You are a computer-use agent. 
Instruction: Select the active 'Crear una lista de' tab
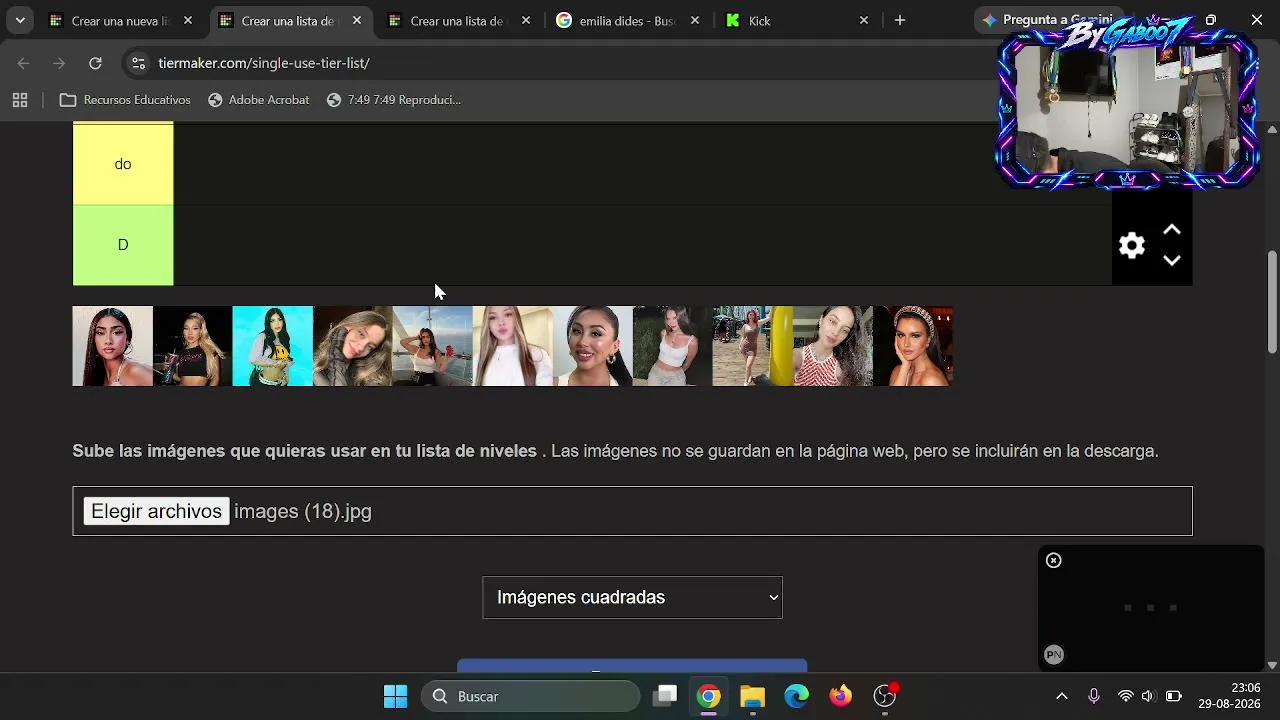tap(291, 20)
